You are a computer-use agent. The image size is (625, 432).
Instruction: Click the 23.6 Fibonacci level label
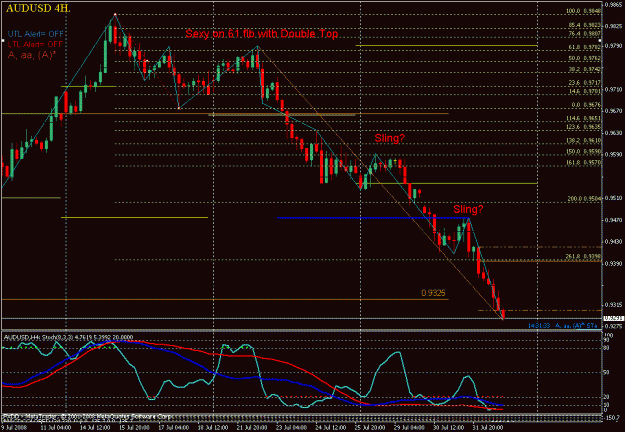pyautogui.click(x=584, y=82)
